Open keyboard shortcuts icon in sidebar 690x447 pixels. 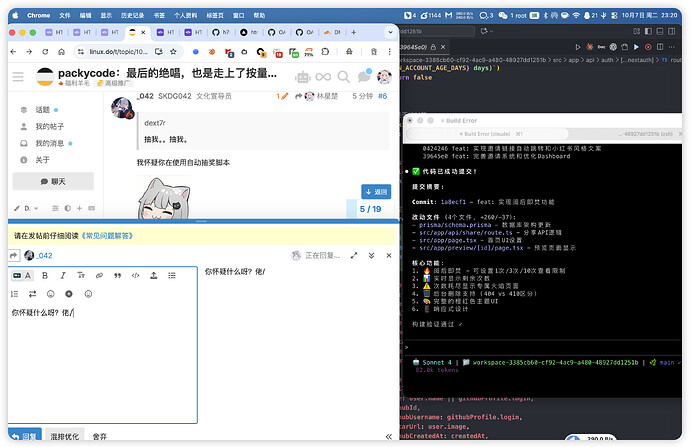pos(92,208)
